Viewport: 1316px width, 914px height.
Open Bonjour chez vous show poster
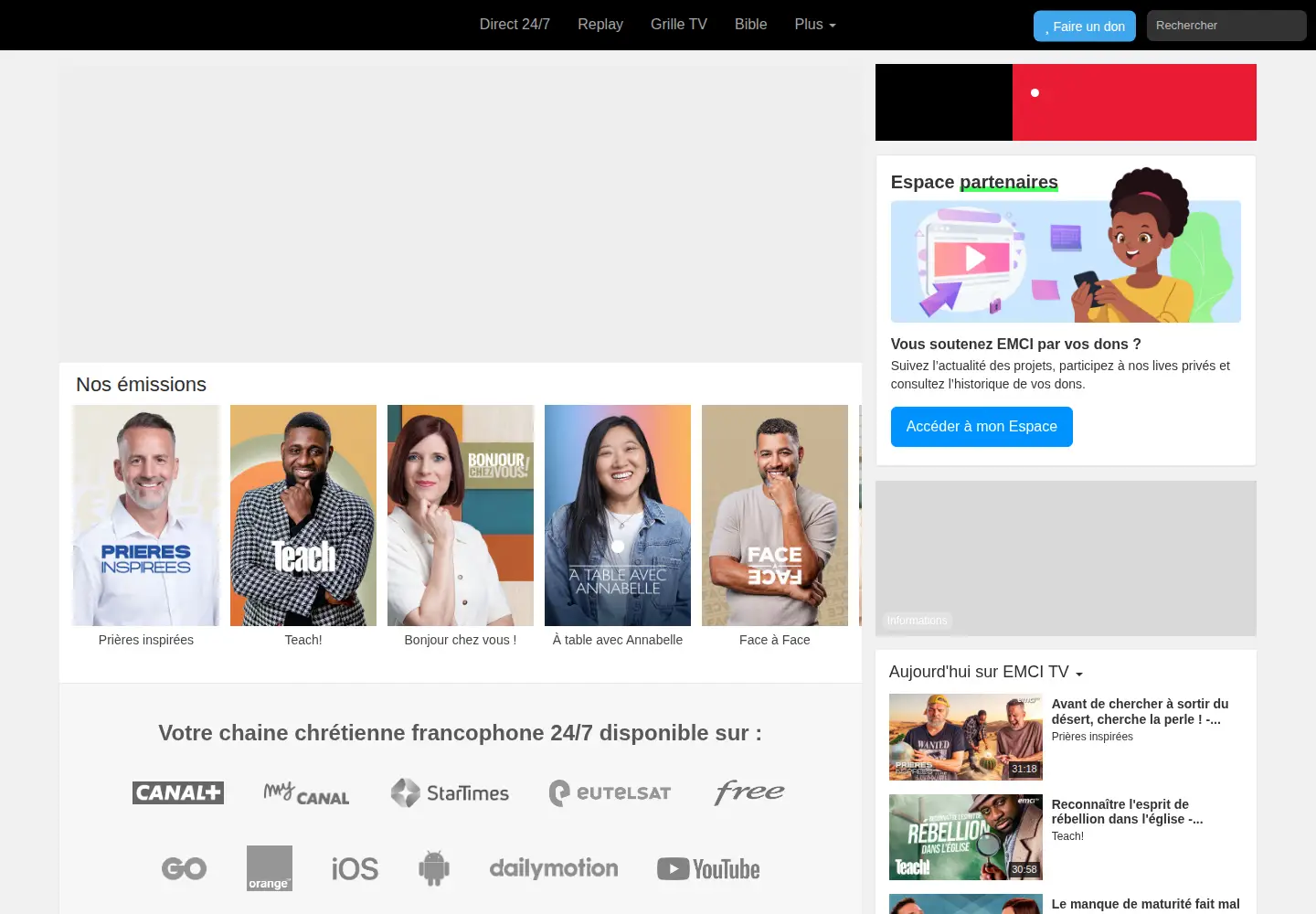pos(461,515)
